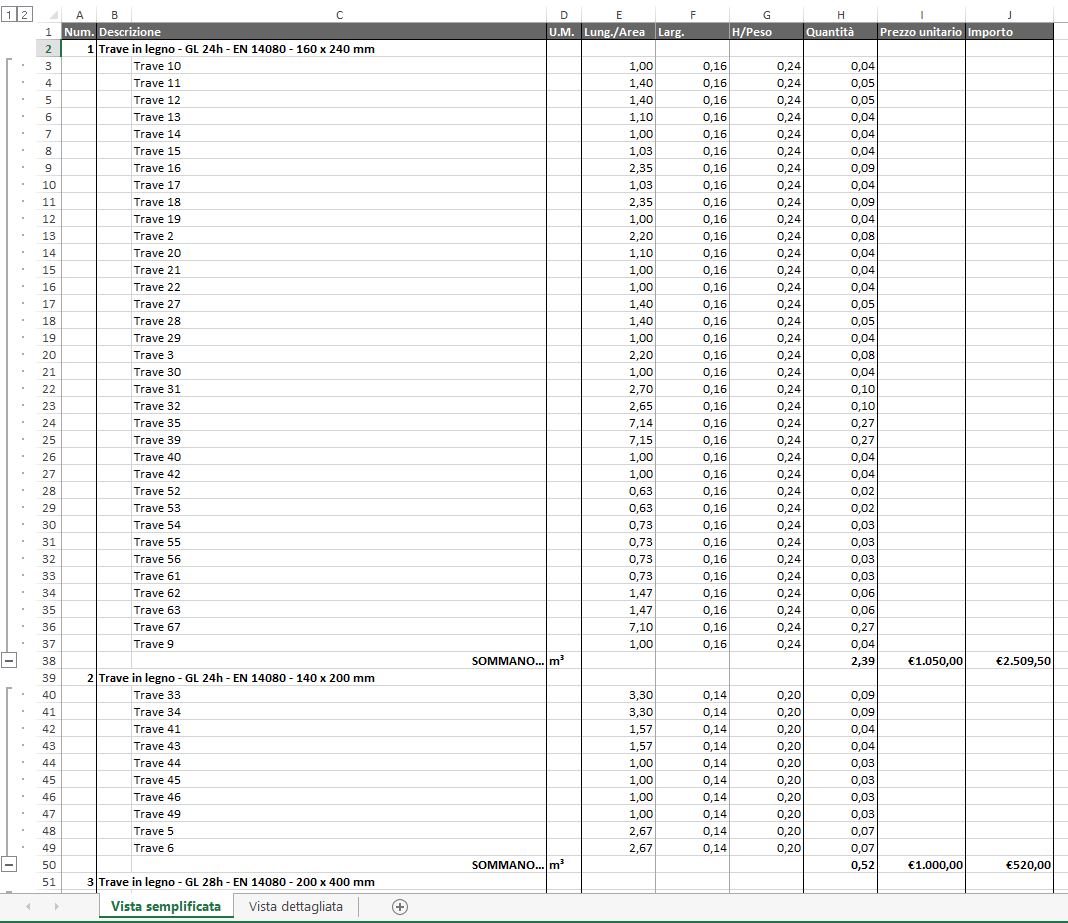Select column H header
The image size is (1068, 923).
click(841, 14)
